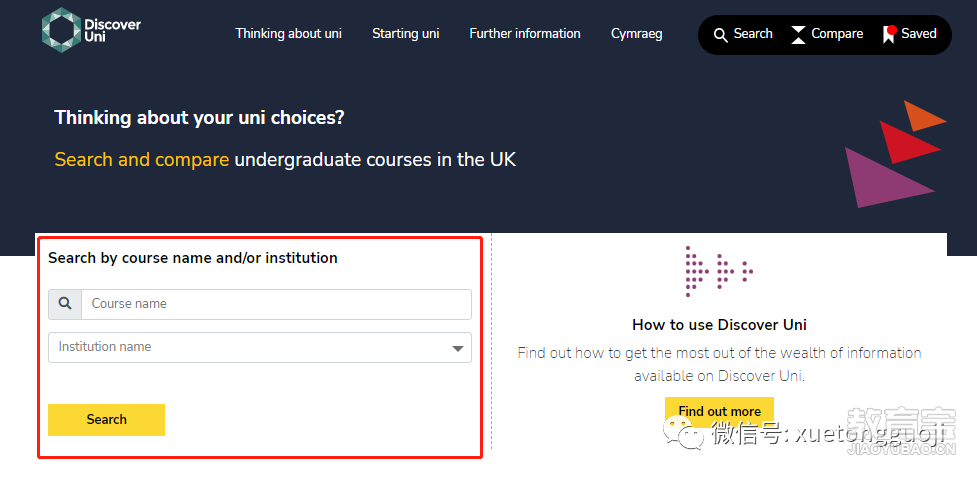This screenshot has width=977, height=478.
Task: Click the Find out more button
Action: tap(720, 411)
